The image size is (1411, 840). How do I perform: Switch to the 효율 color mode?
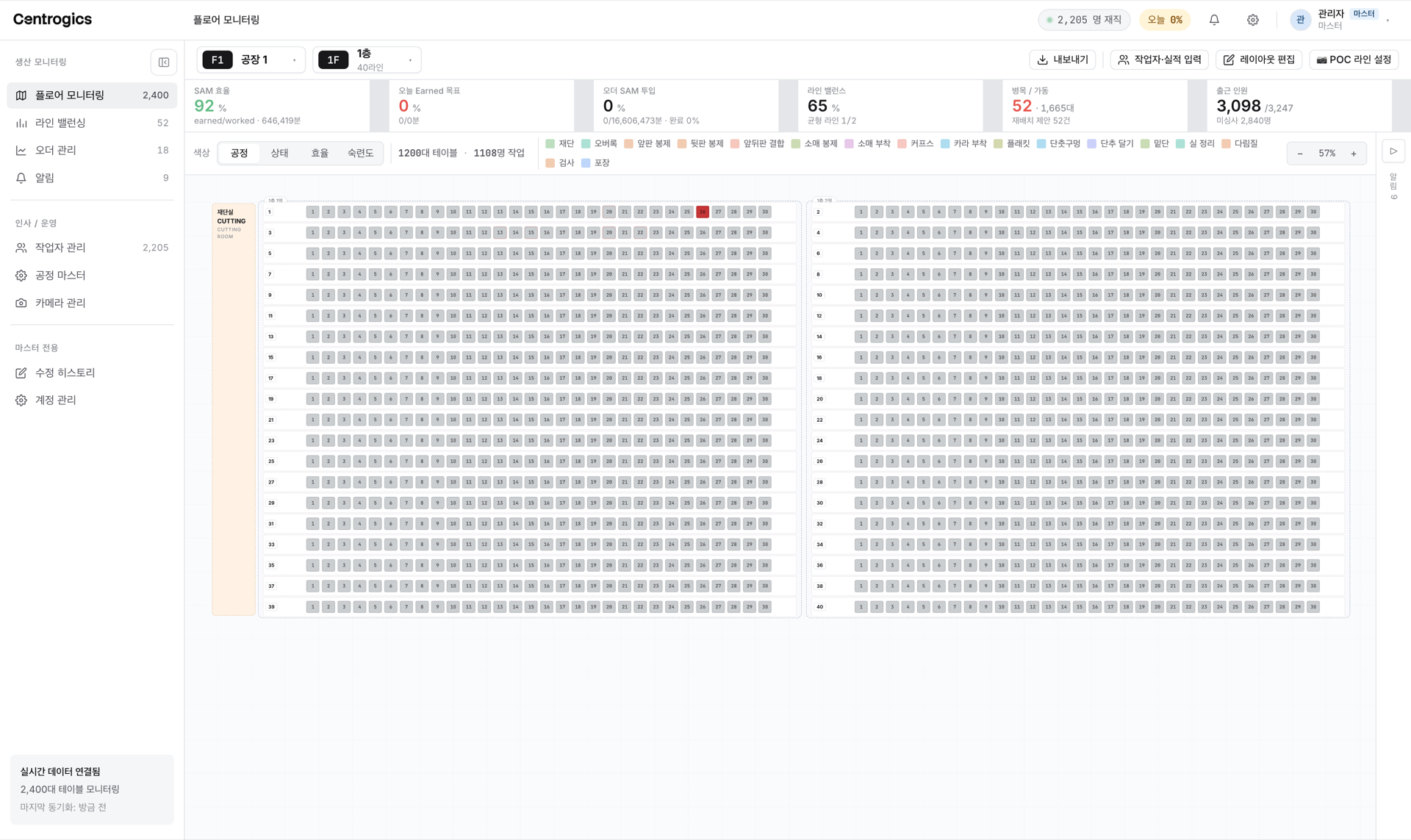click(320, 153)
